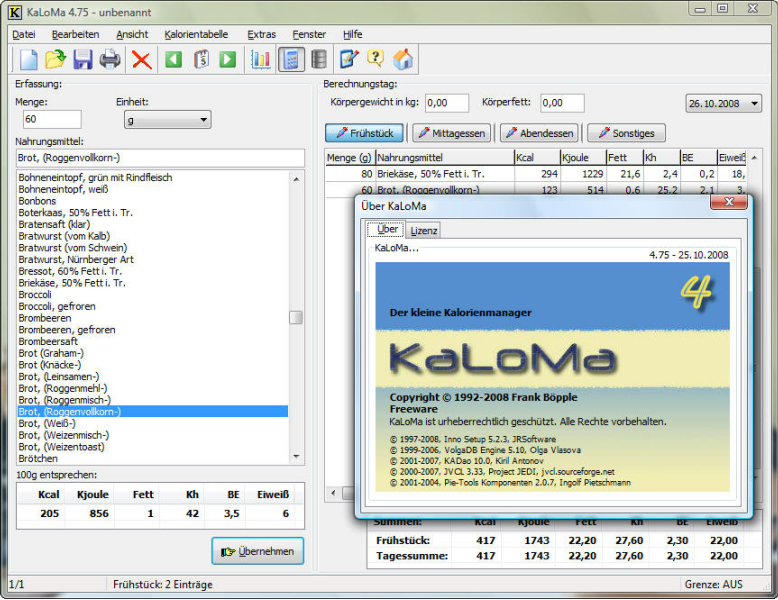Open the database table icon
Viewport: 778px width, 600px height.
[x=319, y=60]
